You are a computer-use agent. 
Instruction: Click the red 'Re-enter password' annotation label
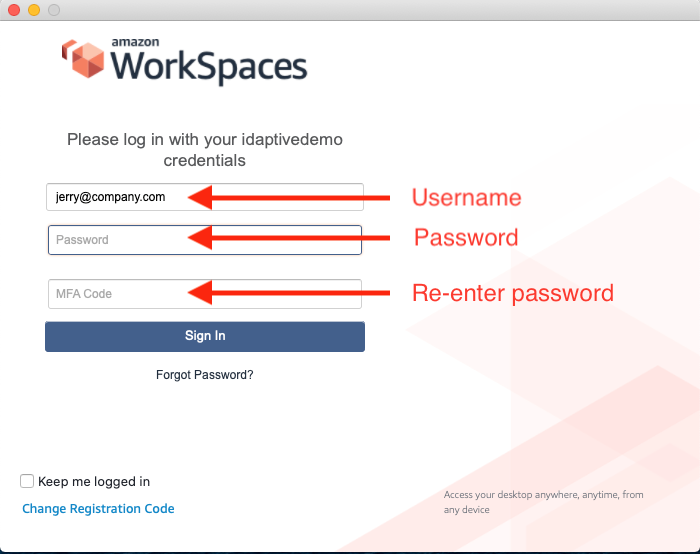(513, 294)
